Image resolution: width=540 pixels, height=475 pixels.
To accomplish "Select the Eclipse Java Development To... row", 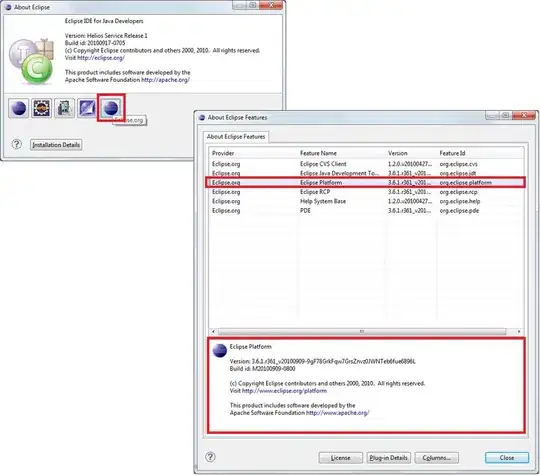I will (x=366, y=173).
